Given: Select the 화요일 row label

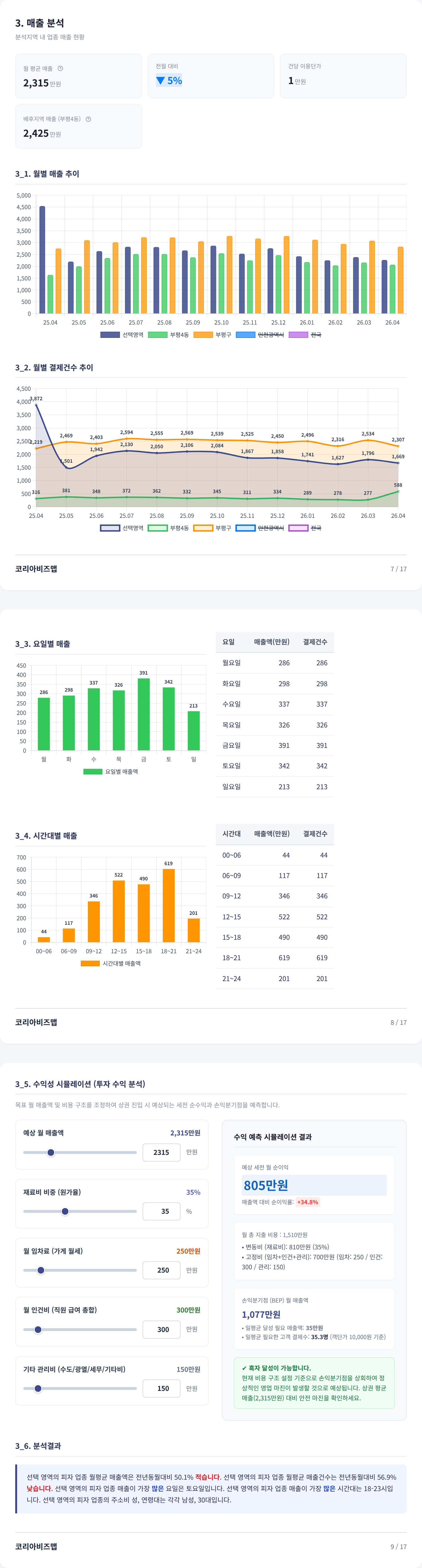Looking at the screenshot, I should point(231,684).
